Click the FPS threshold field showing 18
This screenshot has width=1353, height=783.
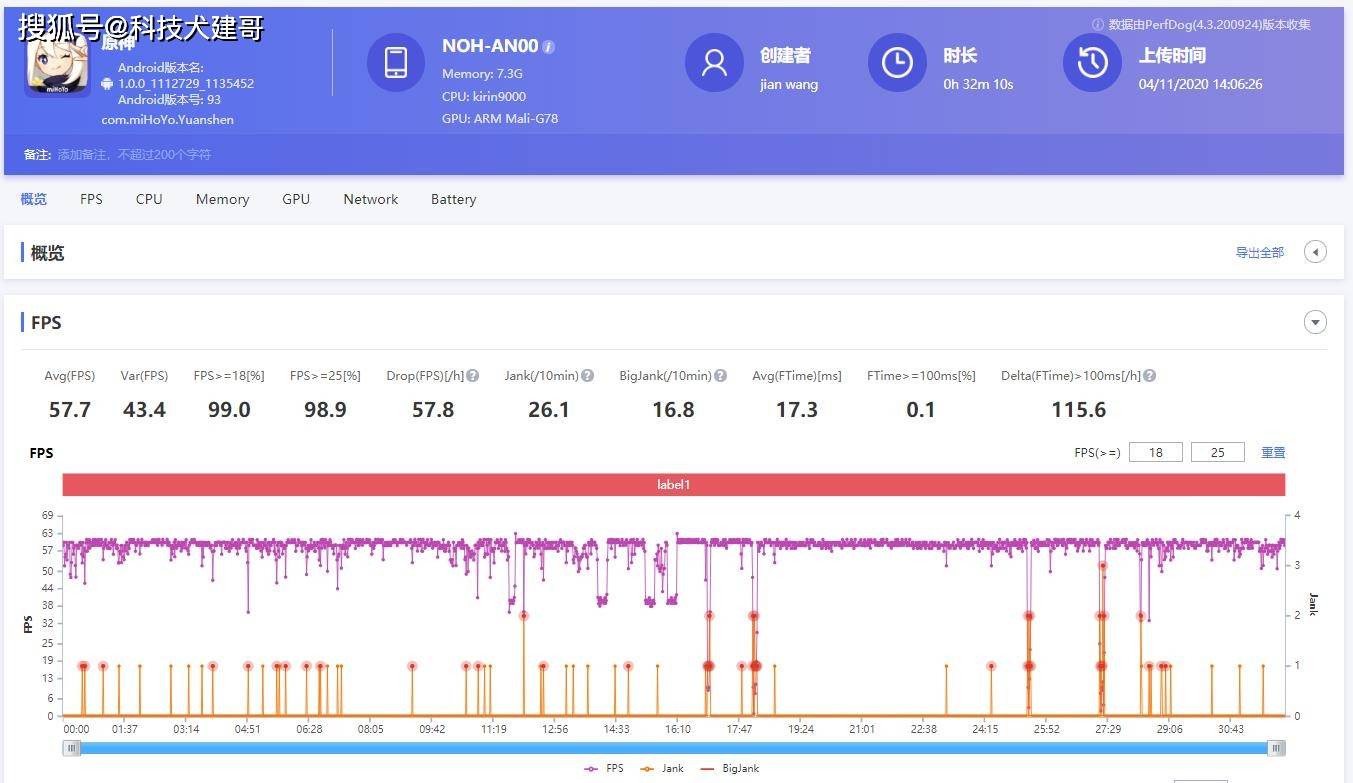(1156, 453)
